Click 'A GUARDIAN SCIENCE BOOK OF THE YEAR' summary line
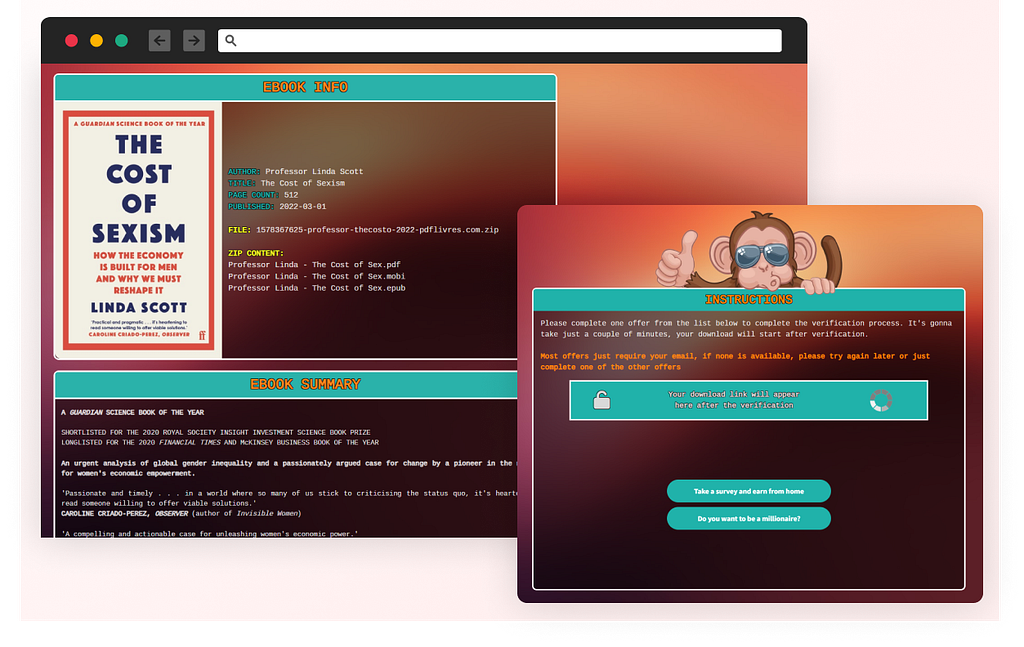This screenshot has width=1024, height=647. coord(133,413)
